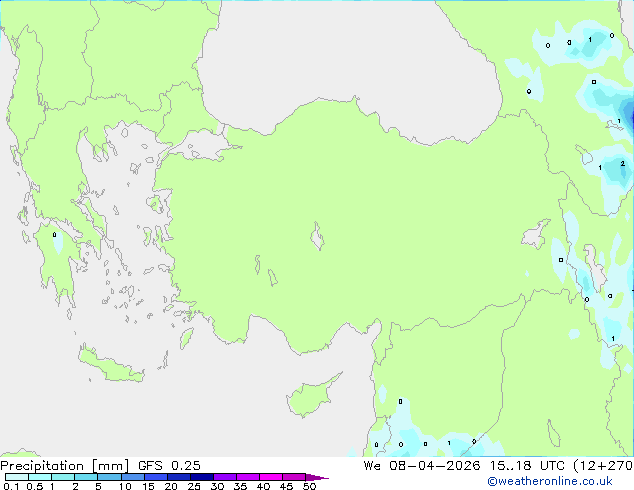Click the '50' legend label
Viewport: 634px width, 490px height.
tap(309, 486)
